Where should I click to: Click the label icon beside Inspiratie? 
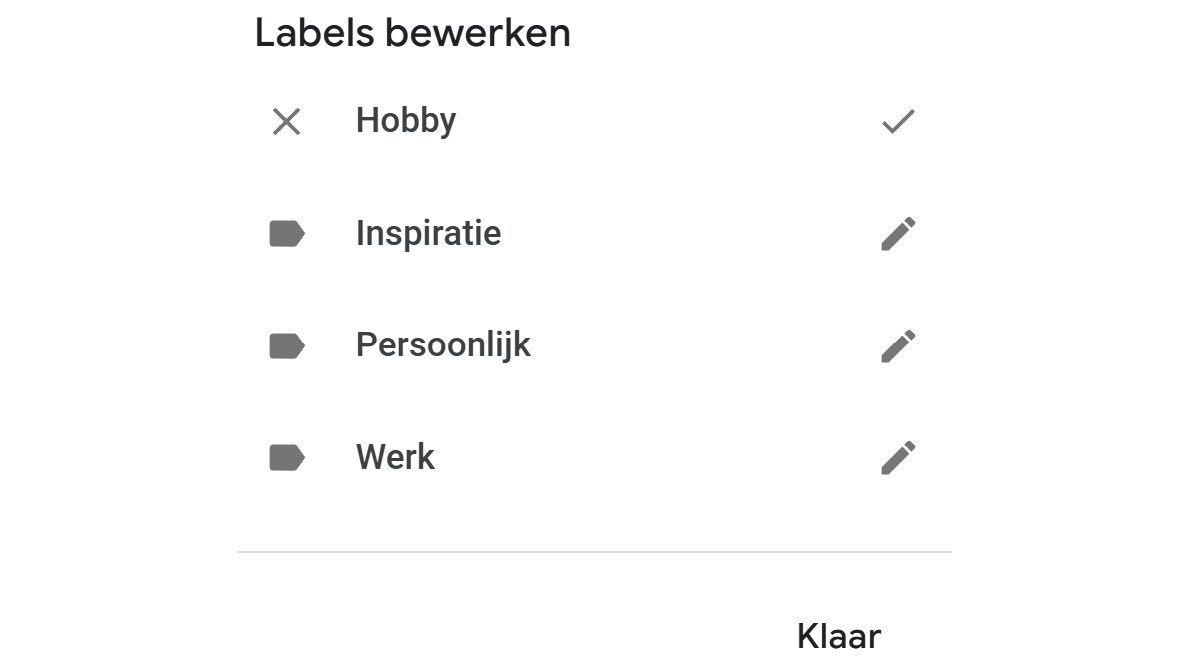(x=287, y=234)
